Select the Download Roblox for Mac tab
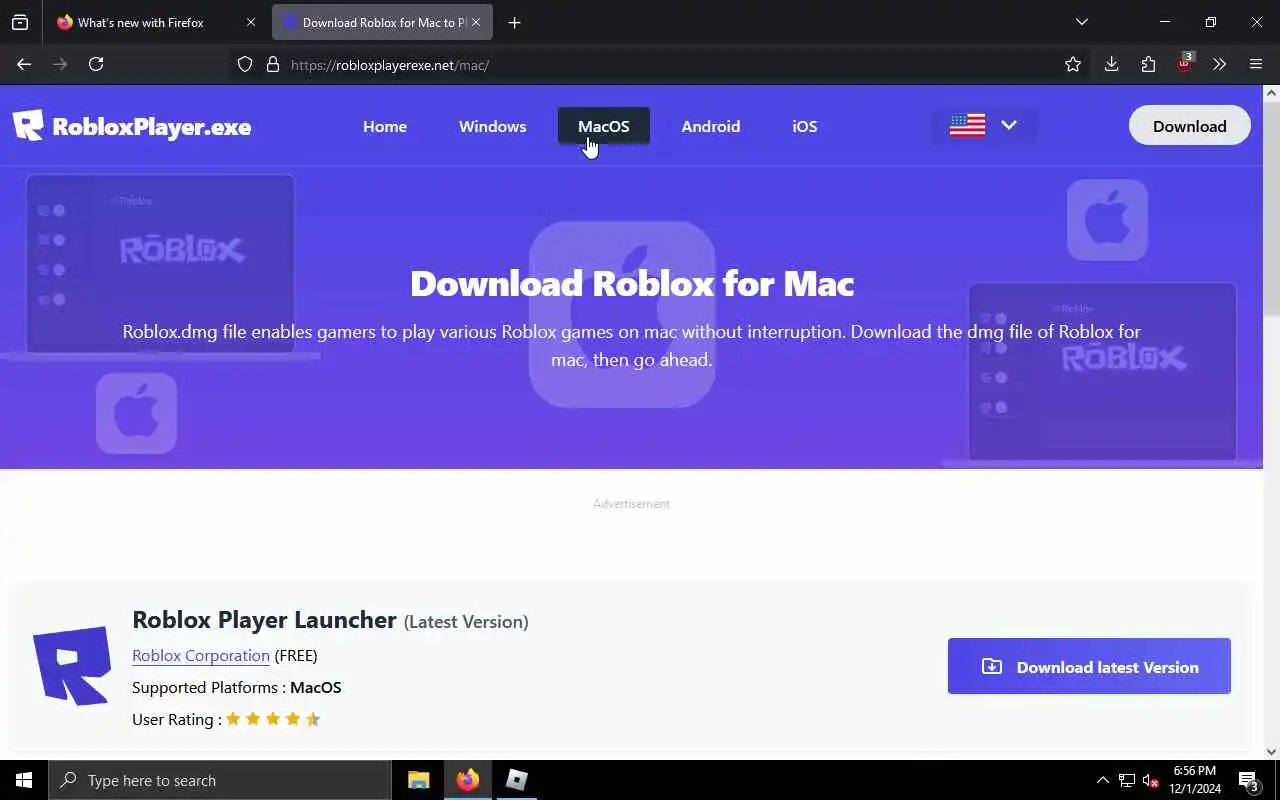The width and height of the screenshot is (1280, 800). [384, 22]
